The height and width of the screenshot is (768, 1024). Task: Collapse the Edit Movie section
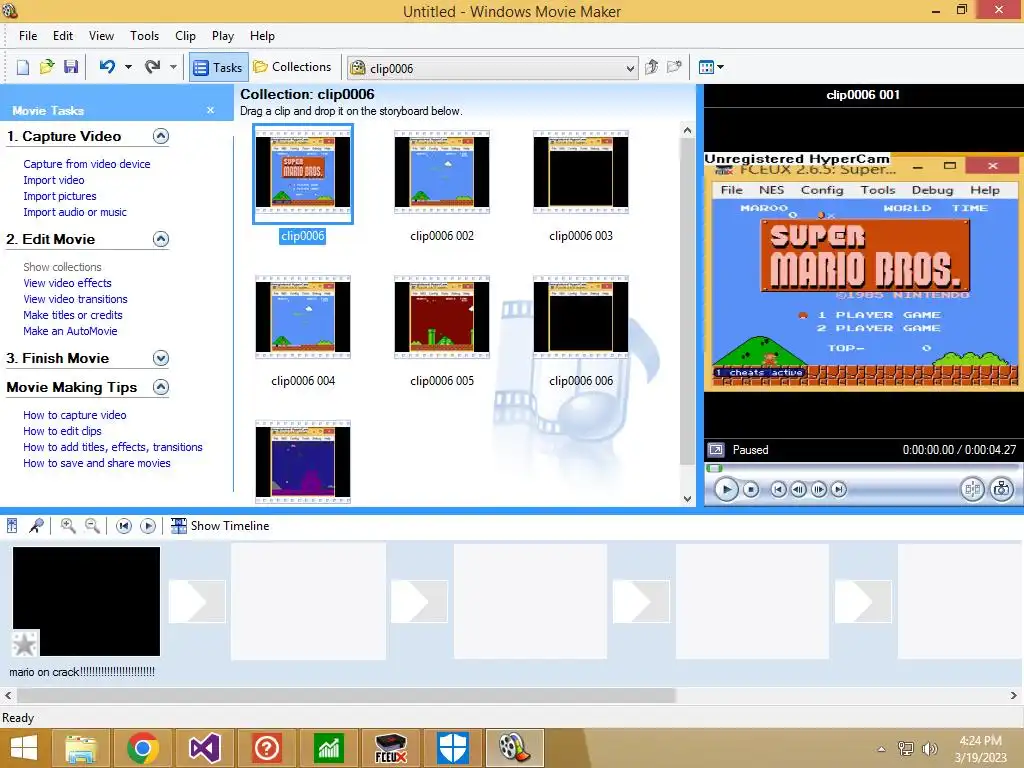tap(161, 239)
